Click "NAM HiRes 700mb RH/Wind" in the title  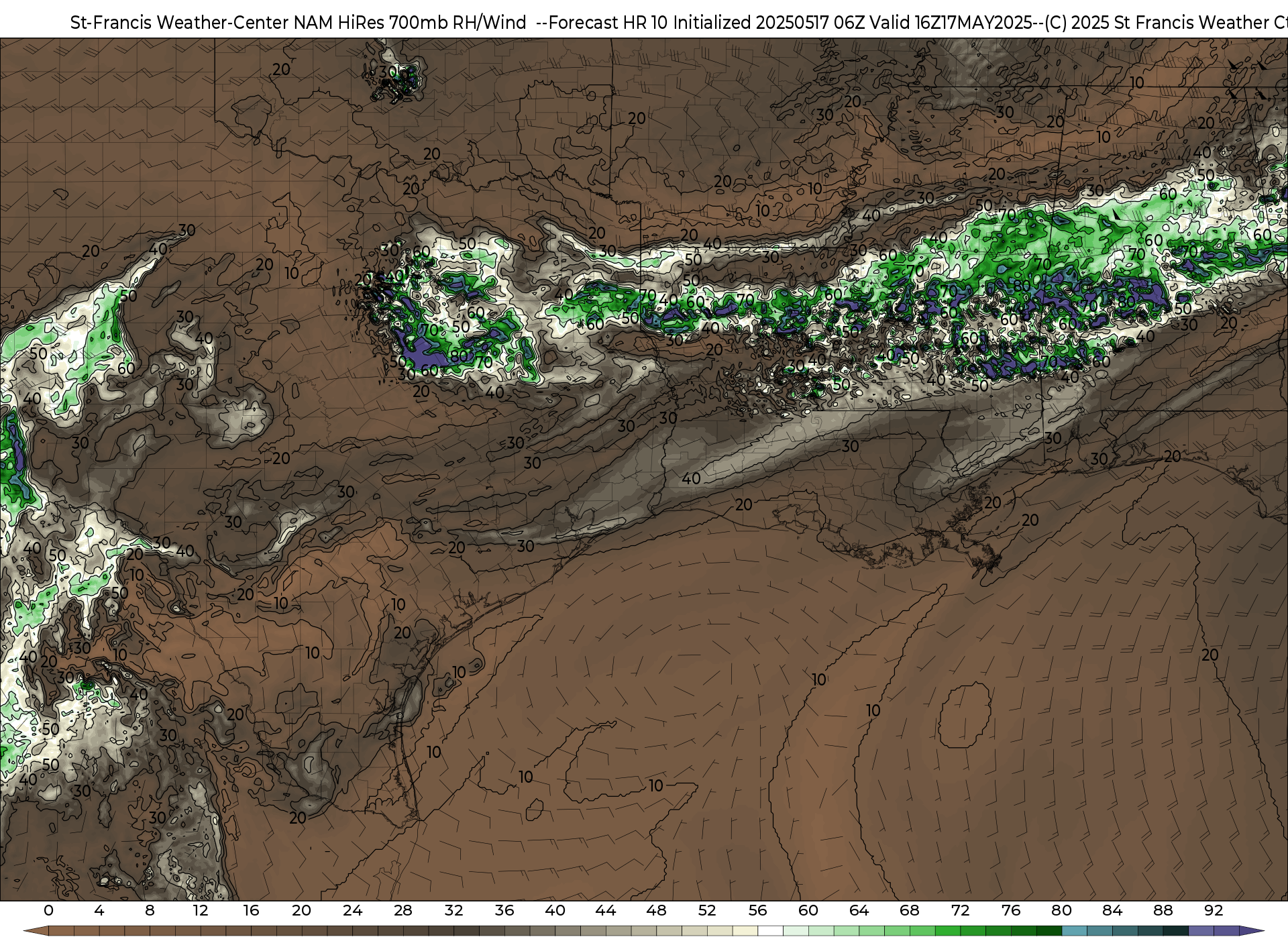tap(410, 23)
